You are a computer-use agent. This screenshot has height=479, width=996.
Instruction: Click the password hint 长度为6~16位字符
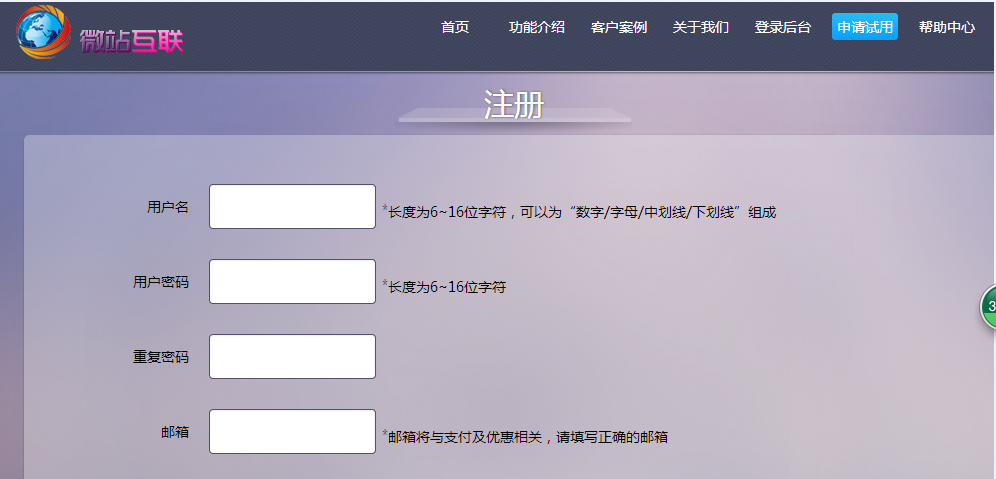pyautogui.click(x=444, y=287)
